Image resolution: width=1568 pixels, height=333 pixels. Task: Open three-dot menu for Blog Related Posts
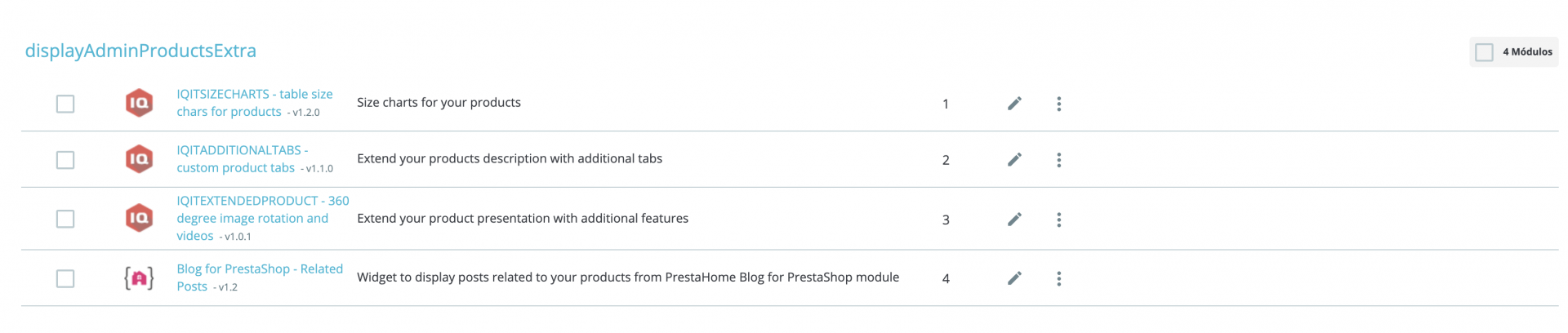coord(1058,278)
